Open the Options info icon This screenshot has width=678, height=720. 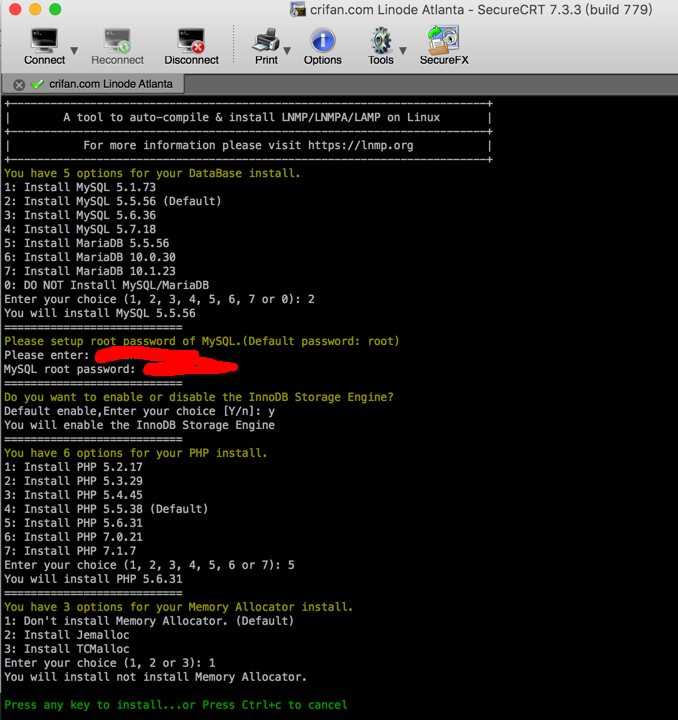[x=323, y=46]
